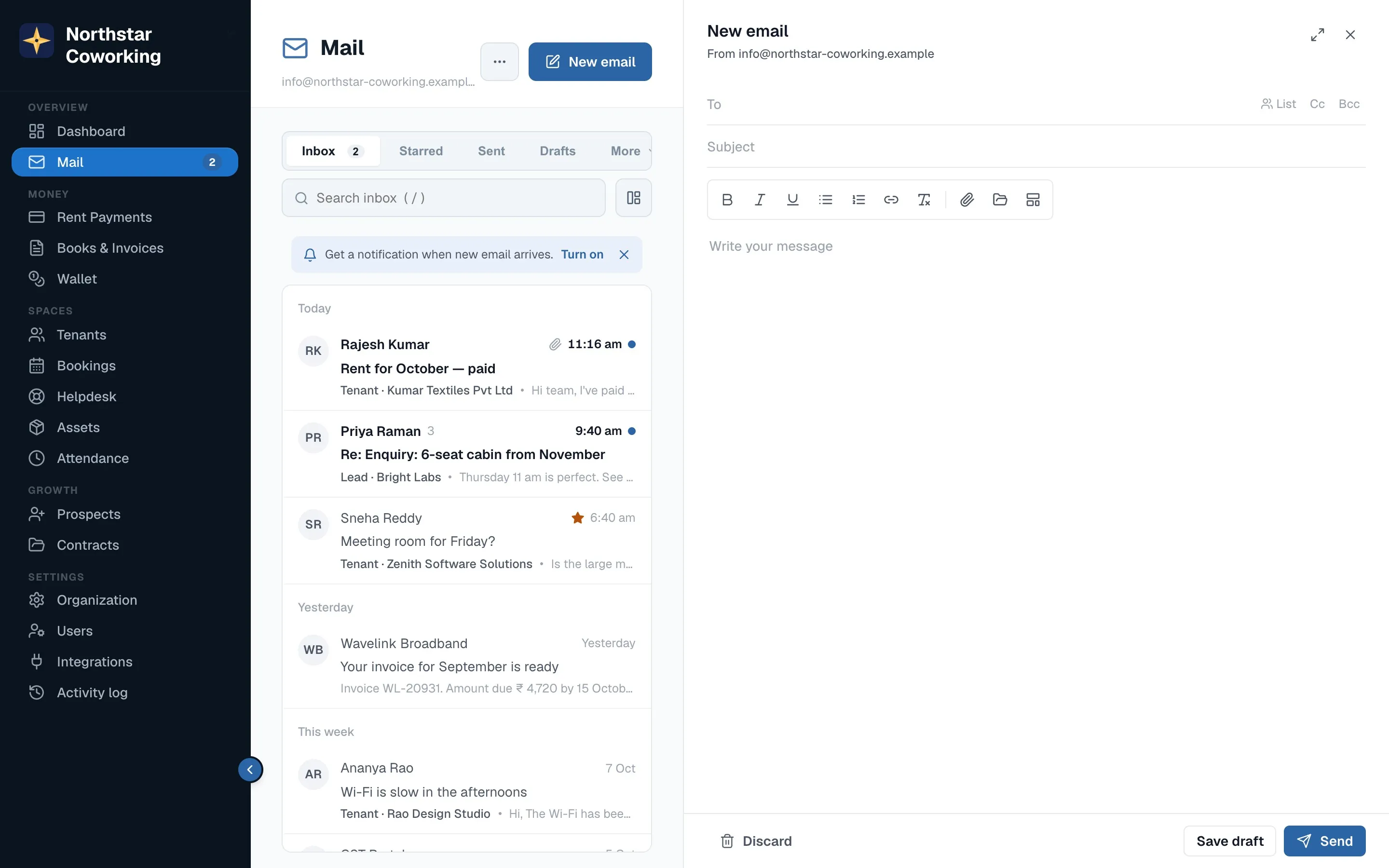Click into the Subject field
1389x868 pixels.
[x=1036, y=147]
